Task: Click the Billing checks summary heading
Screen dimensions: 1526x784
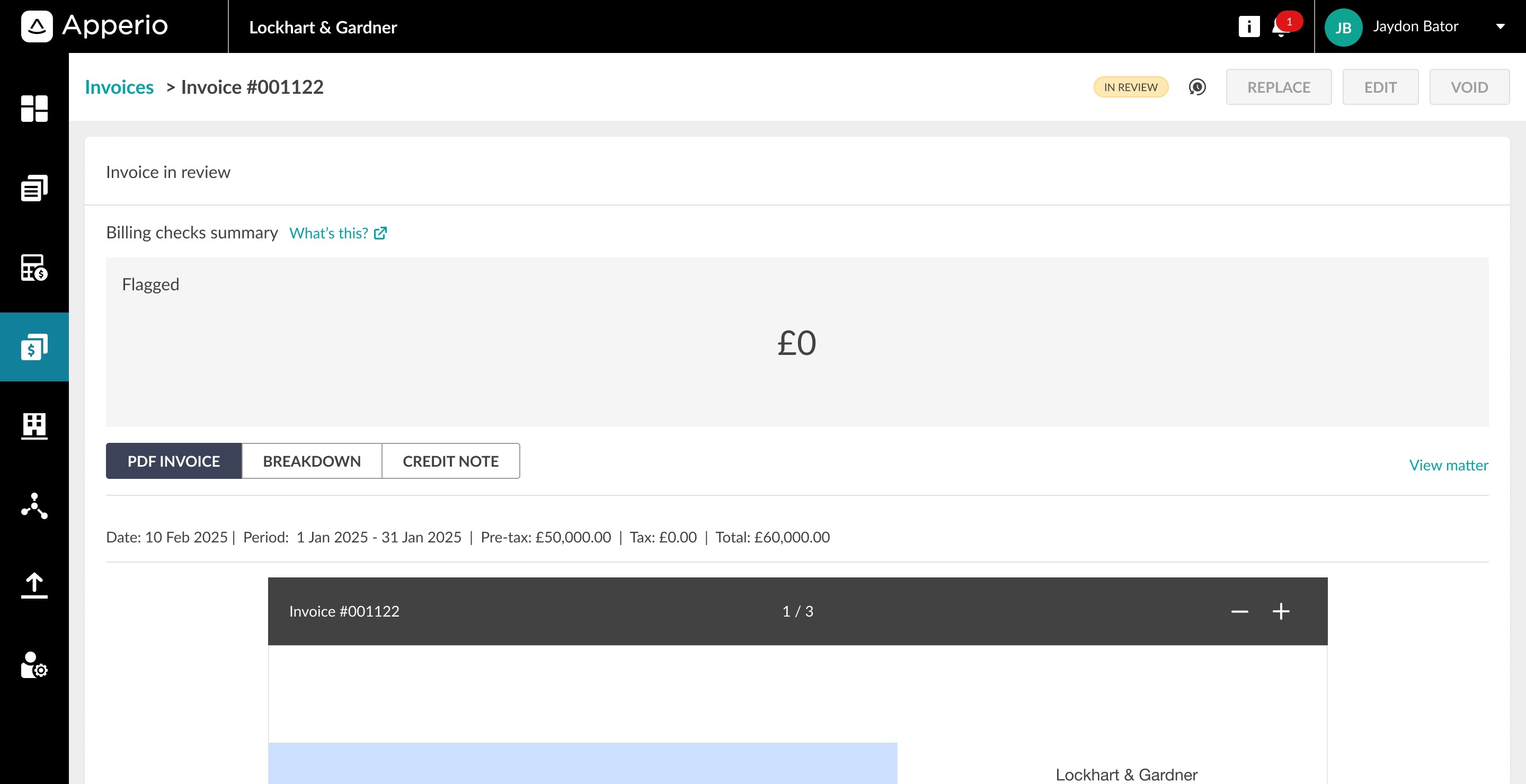Action: (192, 233)
